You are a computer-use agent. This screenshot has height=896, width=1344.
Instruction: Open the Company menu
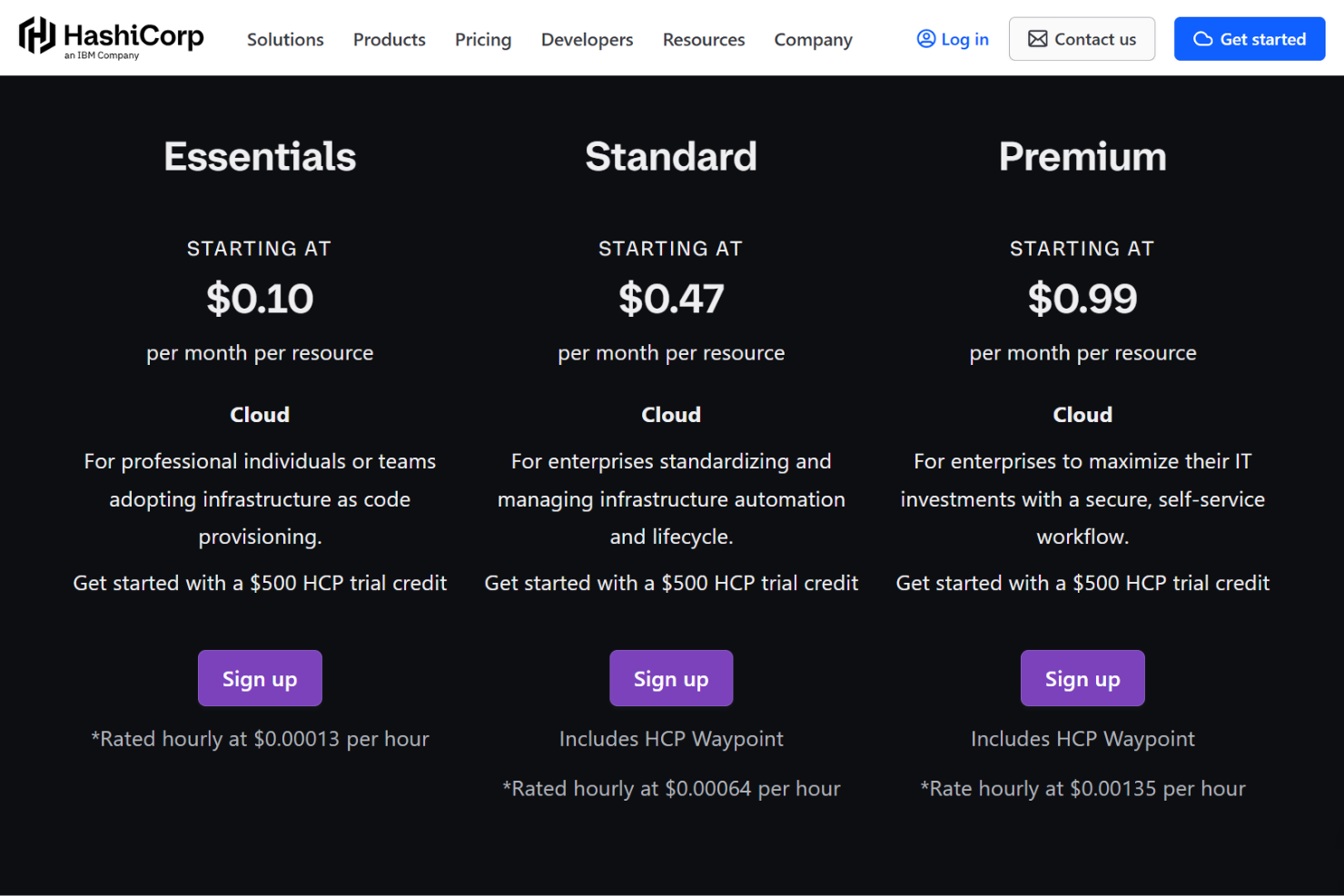814,40
